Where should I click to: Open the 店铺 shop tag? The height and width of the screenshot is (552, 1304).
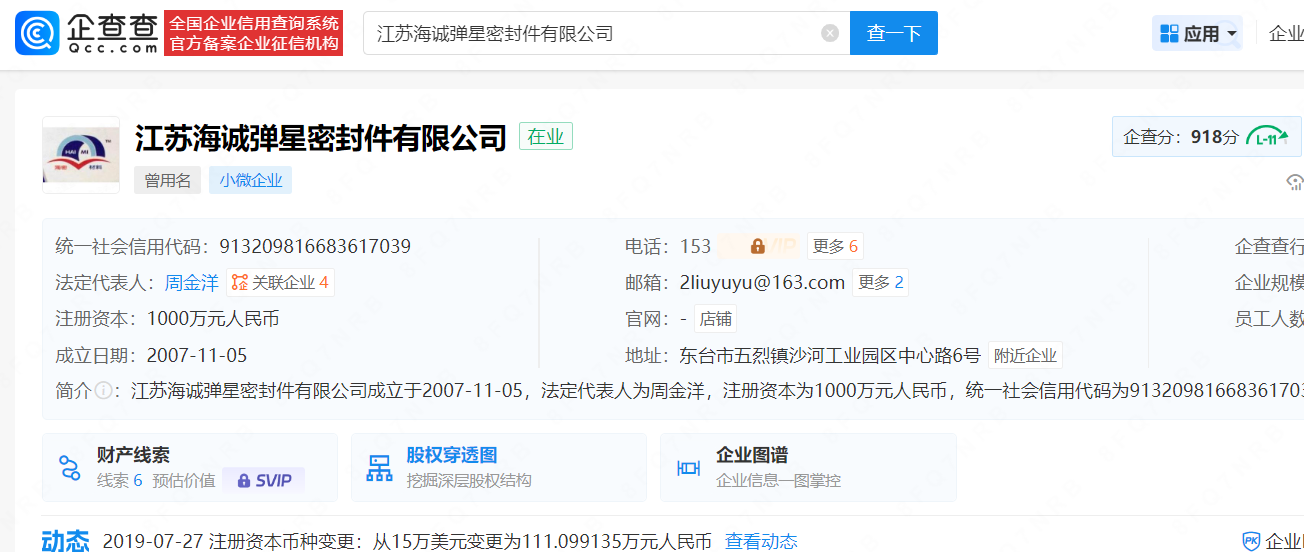pyautogui.click(x=715, y=319)
